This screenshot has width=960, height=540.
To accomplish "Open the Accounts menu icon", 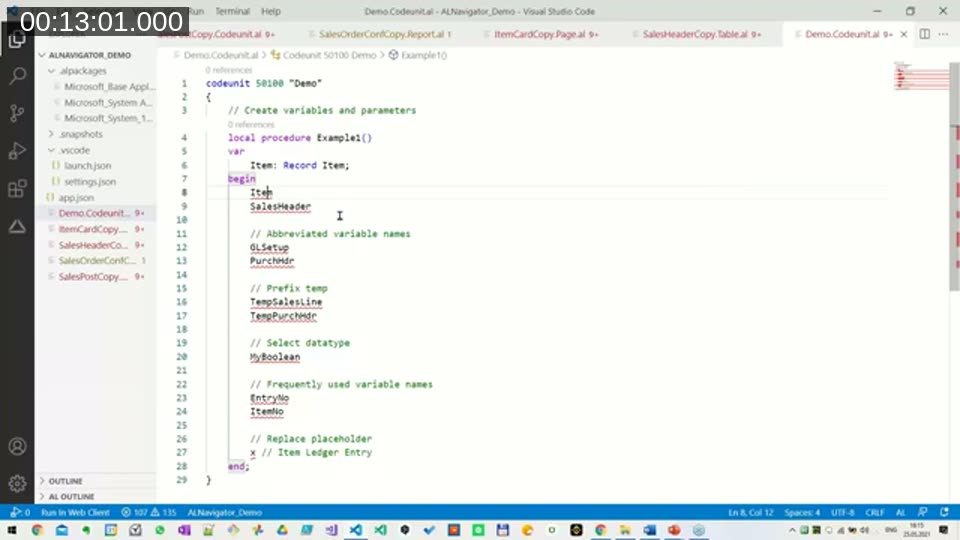I will tap(17, 446).
